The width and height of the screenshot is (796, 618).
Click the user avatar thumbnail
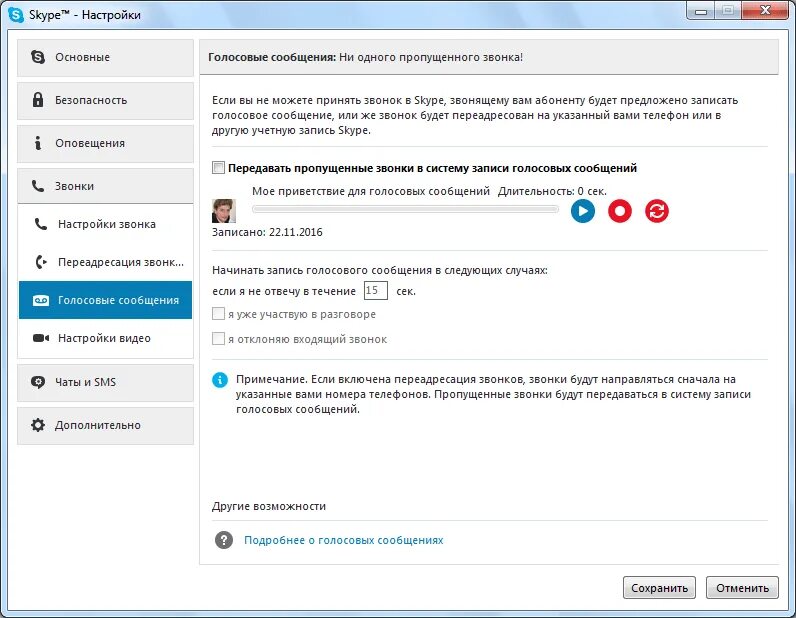click(x=224, y=211)
